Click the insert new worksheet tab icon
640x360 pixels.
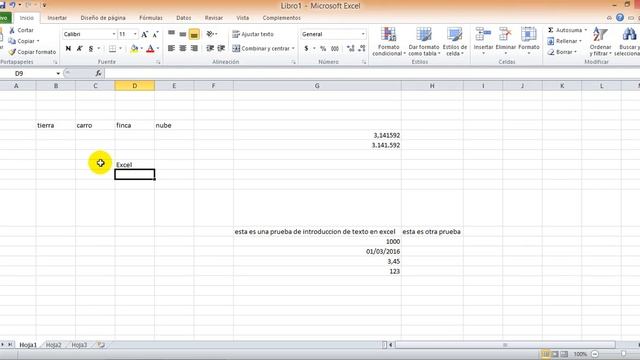(101, 345)
